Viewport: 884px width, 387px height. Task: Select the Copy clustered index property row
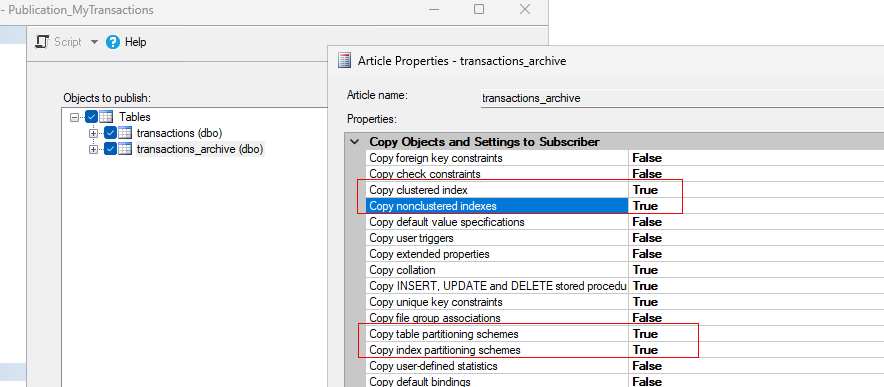pos(625,190)
